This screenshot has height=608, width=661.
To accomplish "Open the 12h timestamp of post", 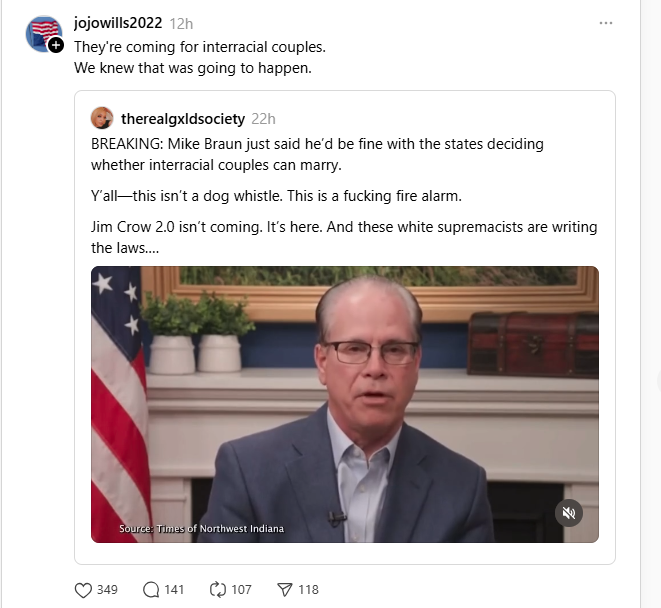I will (x=181, y=24).
